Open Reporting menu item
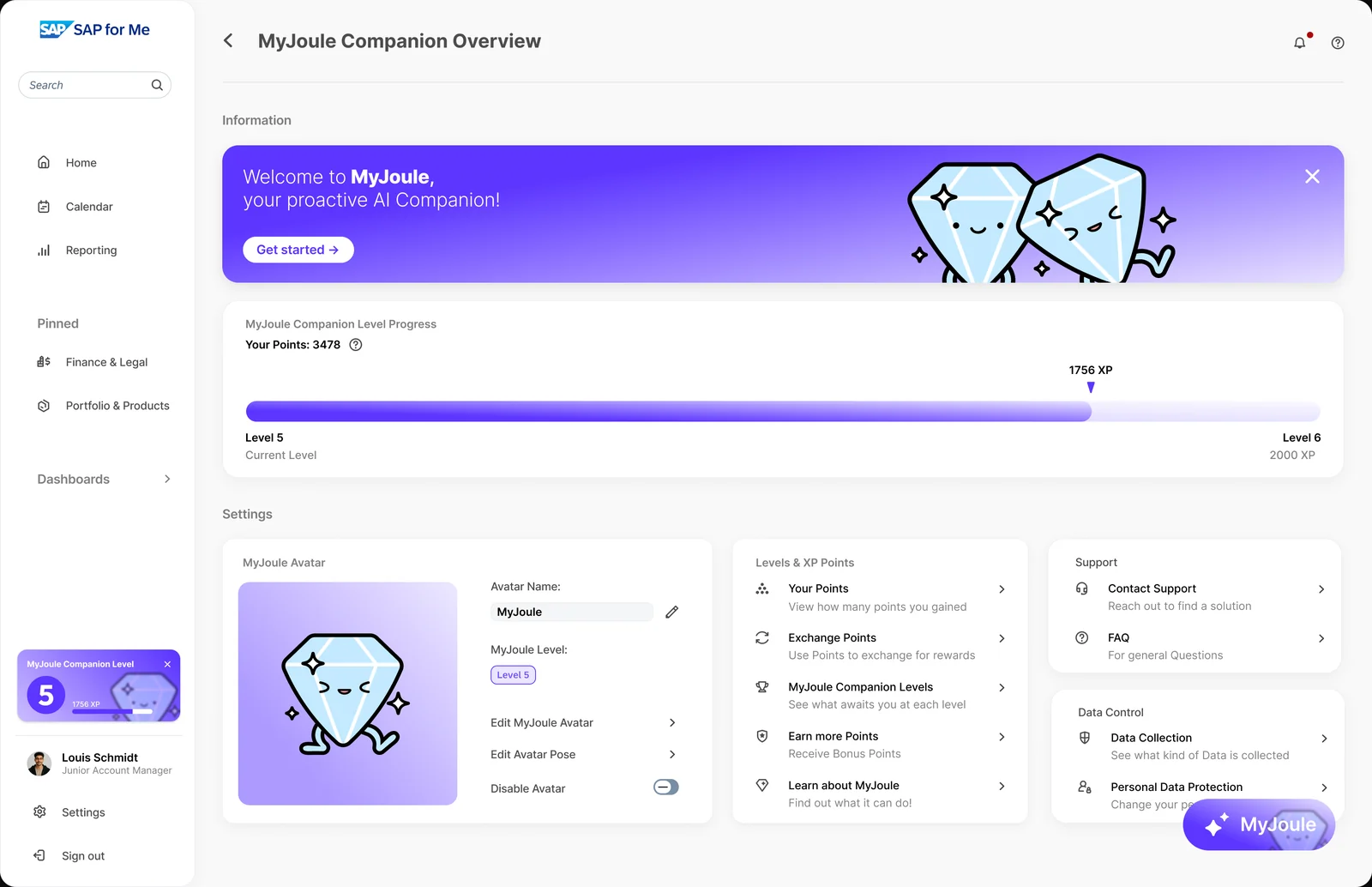 [91, 250]
